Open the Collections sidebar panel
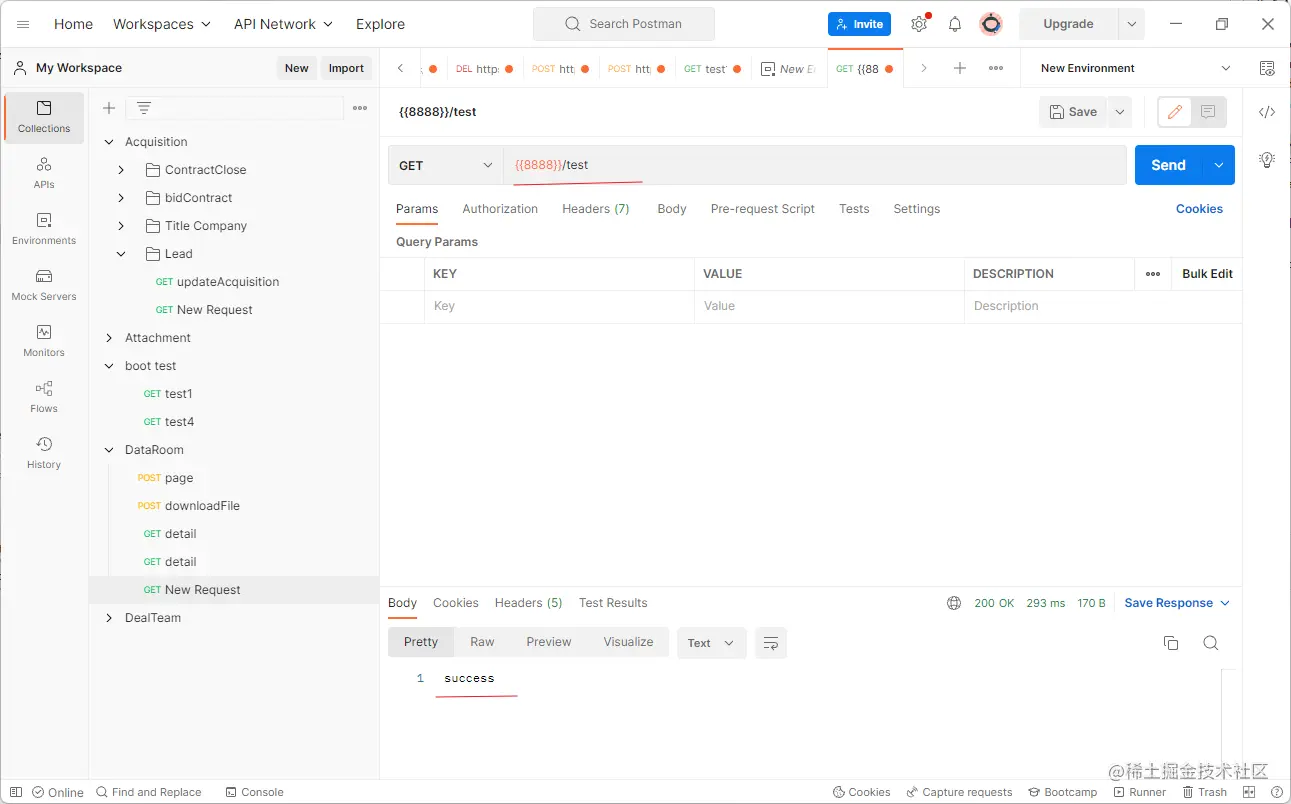 [x=44, y=117]
